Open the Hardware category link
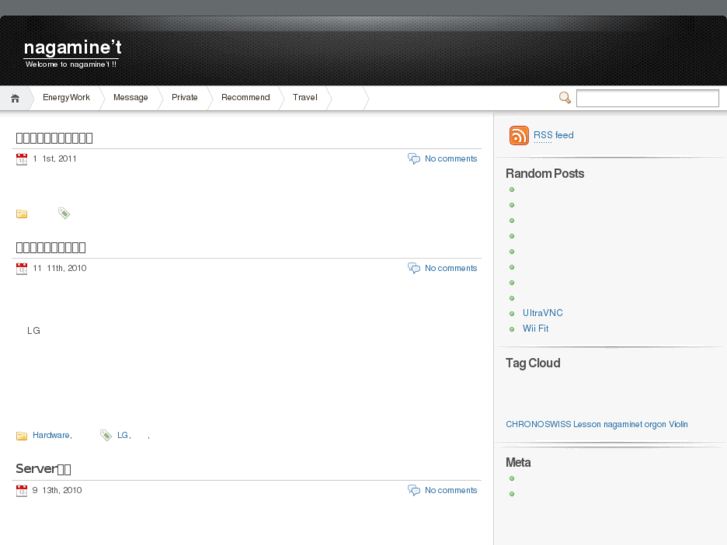The width and height of the screenshot is (727, 545). [51, 435]
